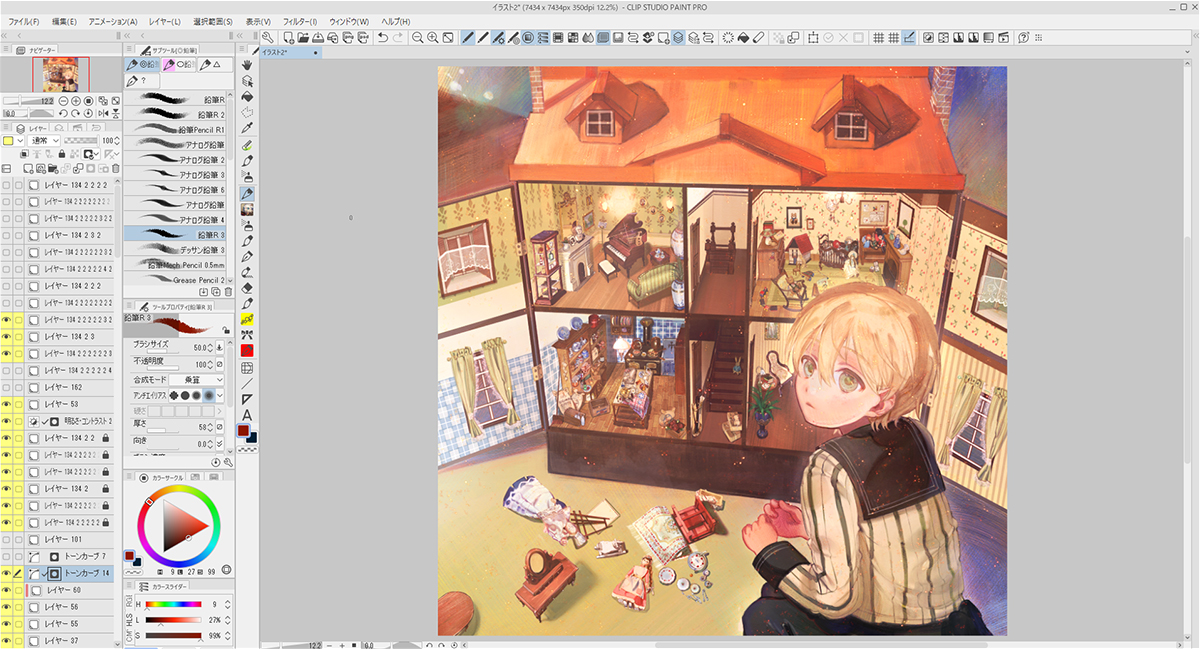Select the Eraser tool
This screenshot has width=1200, height=649.
pyautogui.click(x=247, y=288)
